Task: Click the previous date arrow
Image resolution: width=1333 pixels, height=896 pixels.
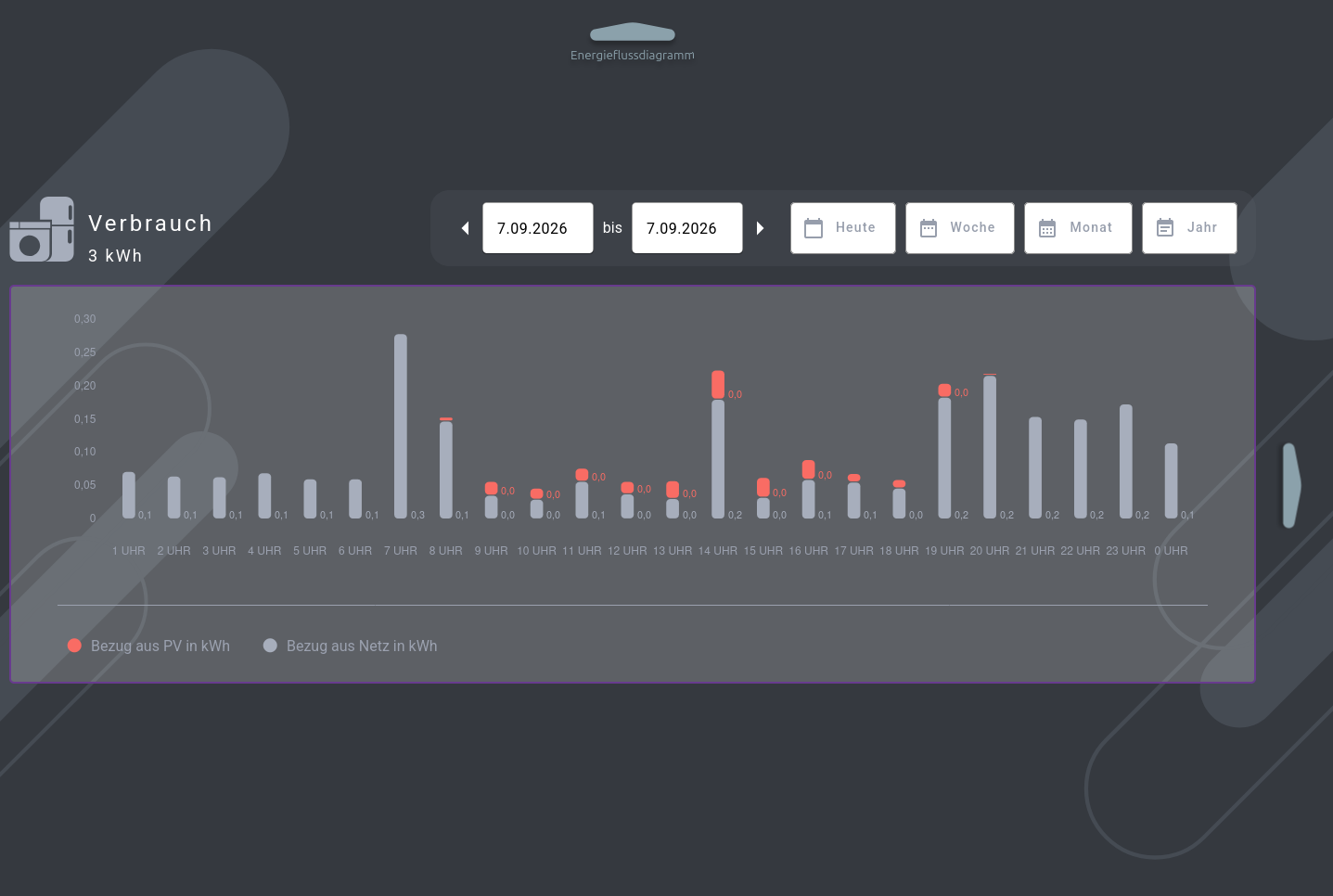Action: coord(466,228)
